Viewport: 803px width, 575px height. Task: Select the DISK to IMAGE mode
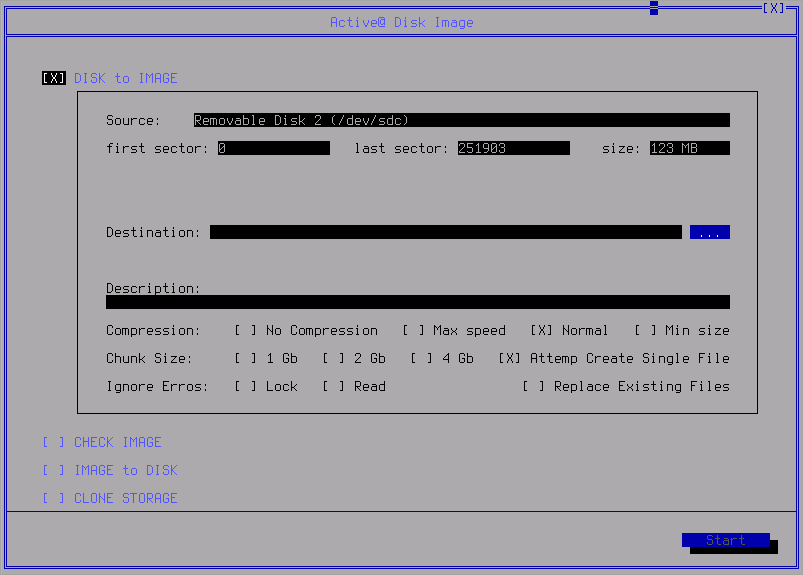tap(54, 78)
